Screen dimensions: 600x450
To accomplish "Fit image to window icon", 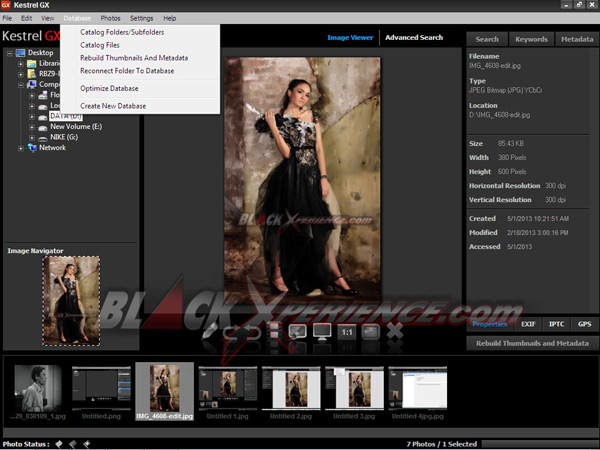I will tap(370, 332).
